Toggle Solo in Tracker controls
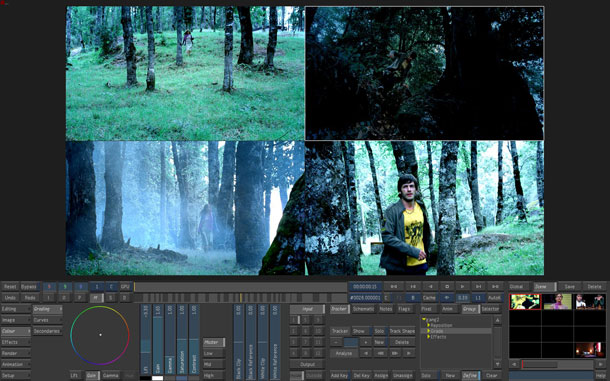The width and height of the screenshot is (610, 381). (379, 331)
